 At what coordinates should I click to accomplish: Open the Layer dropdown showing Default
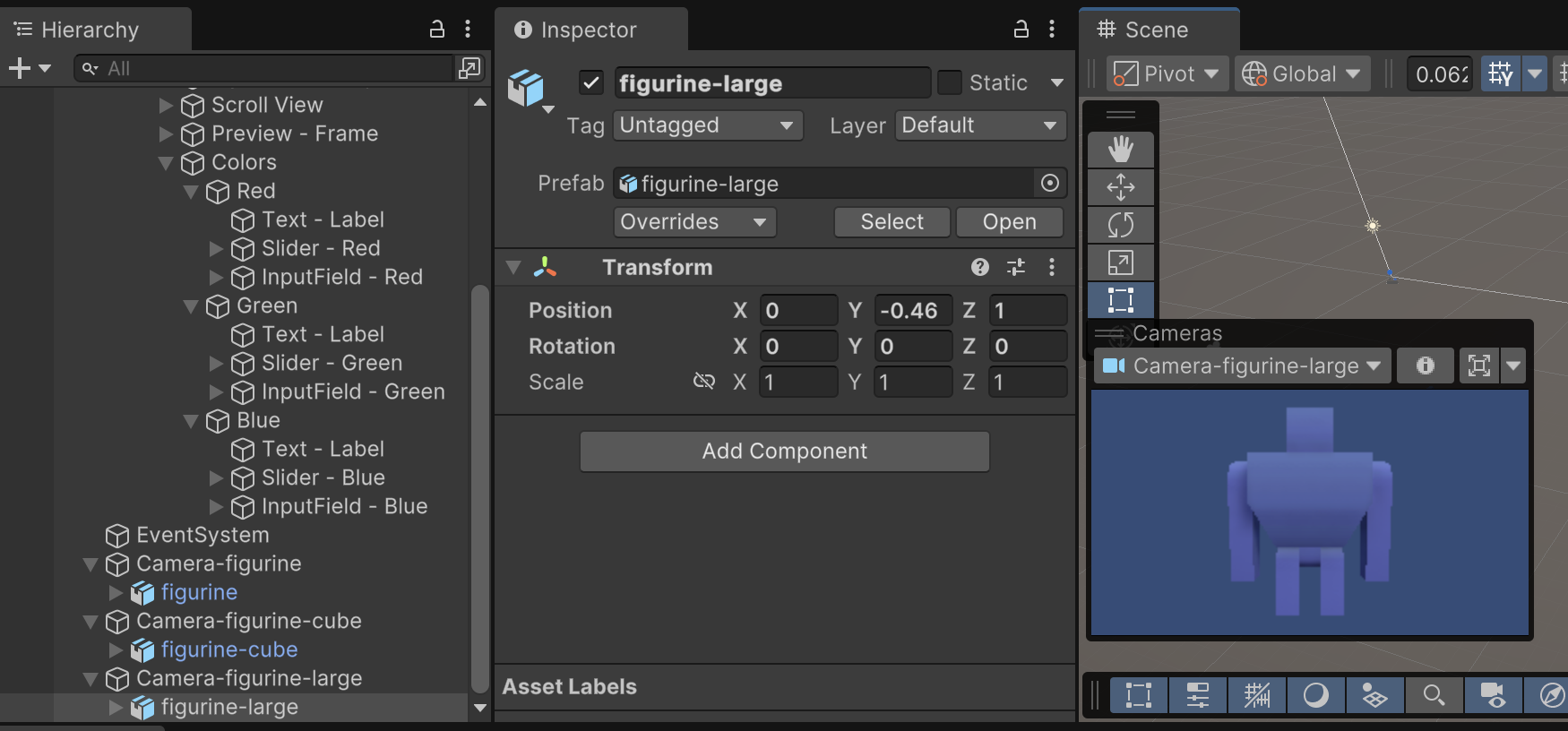pos(980,125)
